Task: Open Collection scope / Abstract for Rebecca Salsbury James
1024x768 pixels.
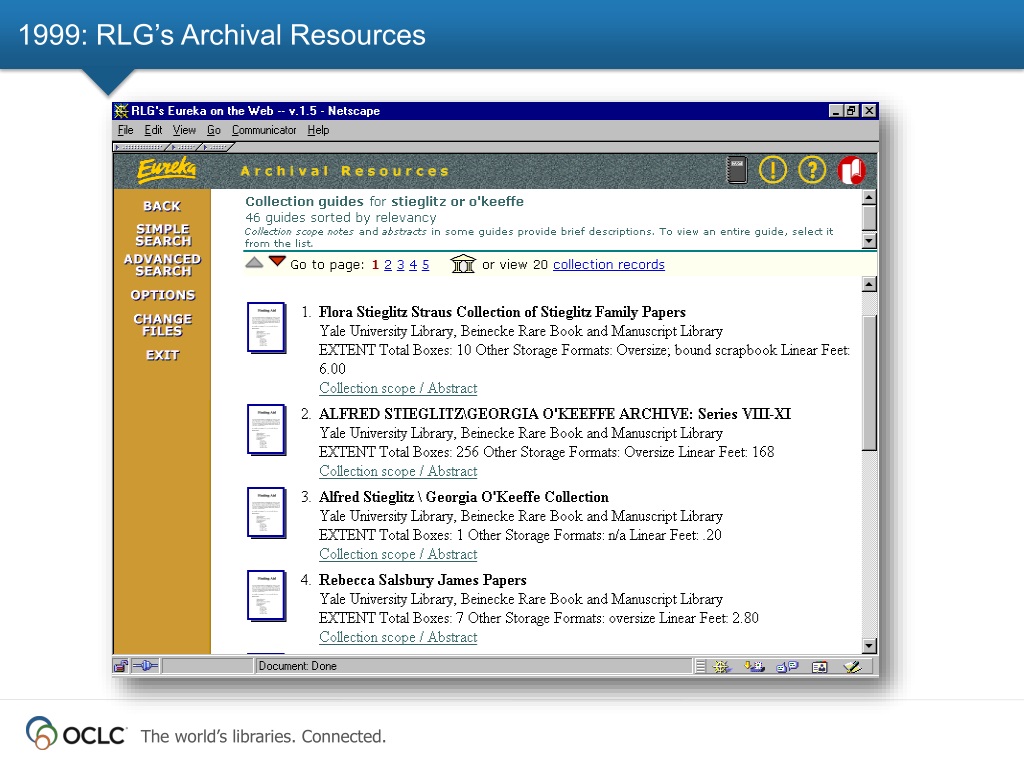Action: 398,637
